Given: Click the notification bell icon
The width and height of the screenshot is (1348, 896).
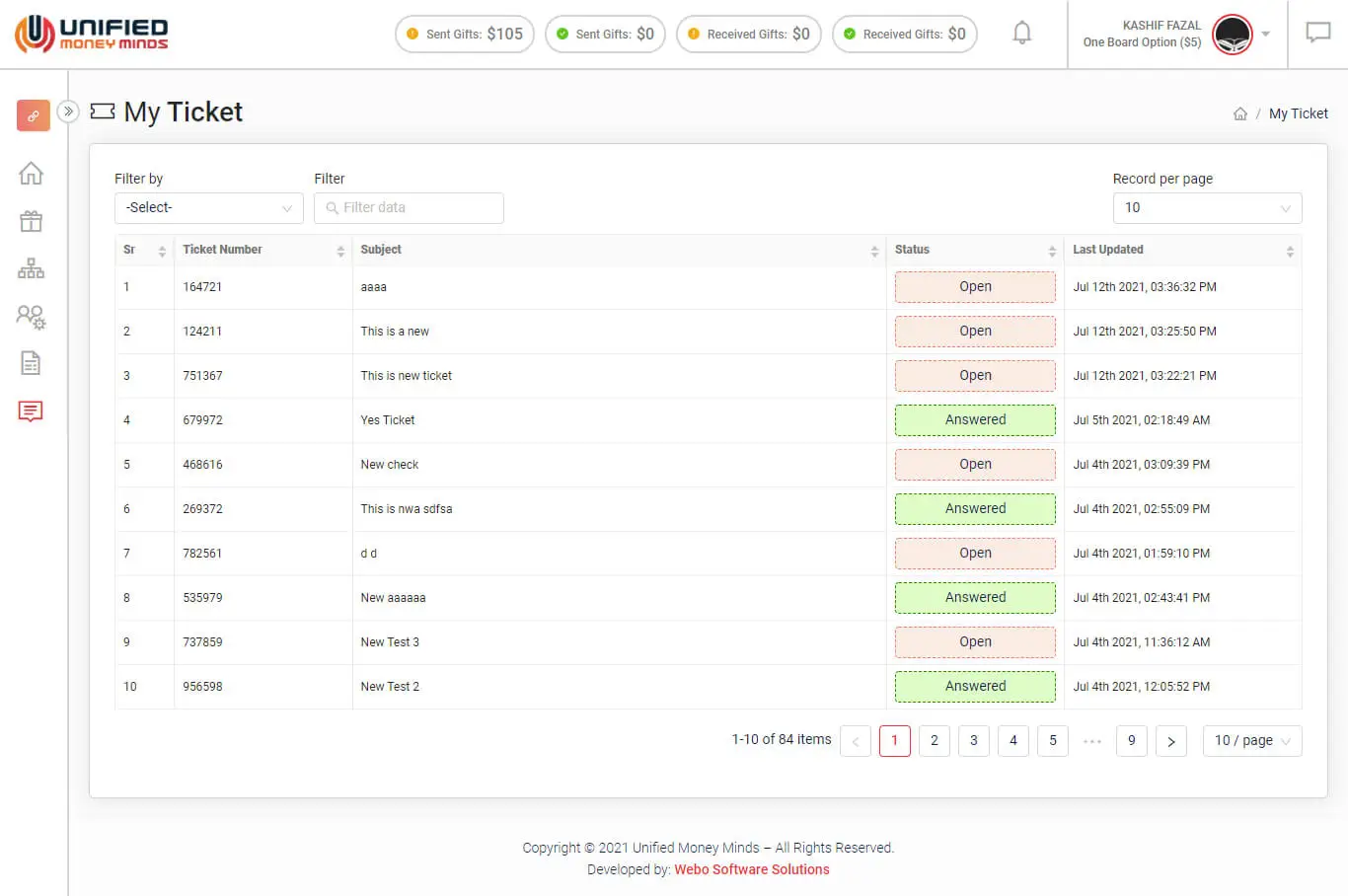Looking at the screenshot, I should tap(1022, 34).
